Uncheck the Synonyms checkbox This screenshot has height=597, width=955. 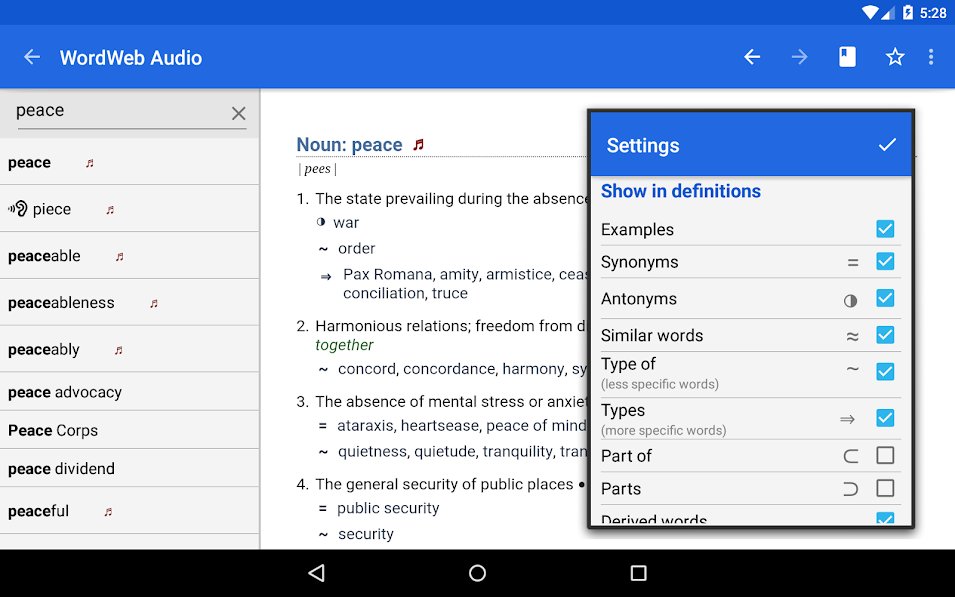[x=885, y=261]
